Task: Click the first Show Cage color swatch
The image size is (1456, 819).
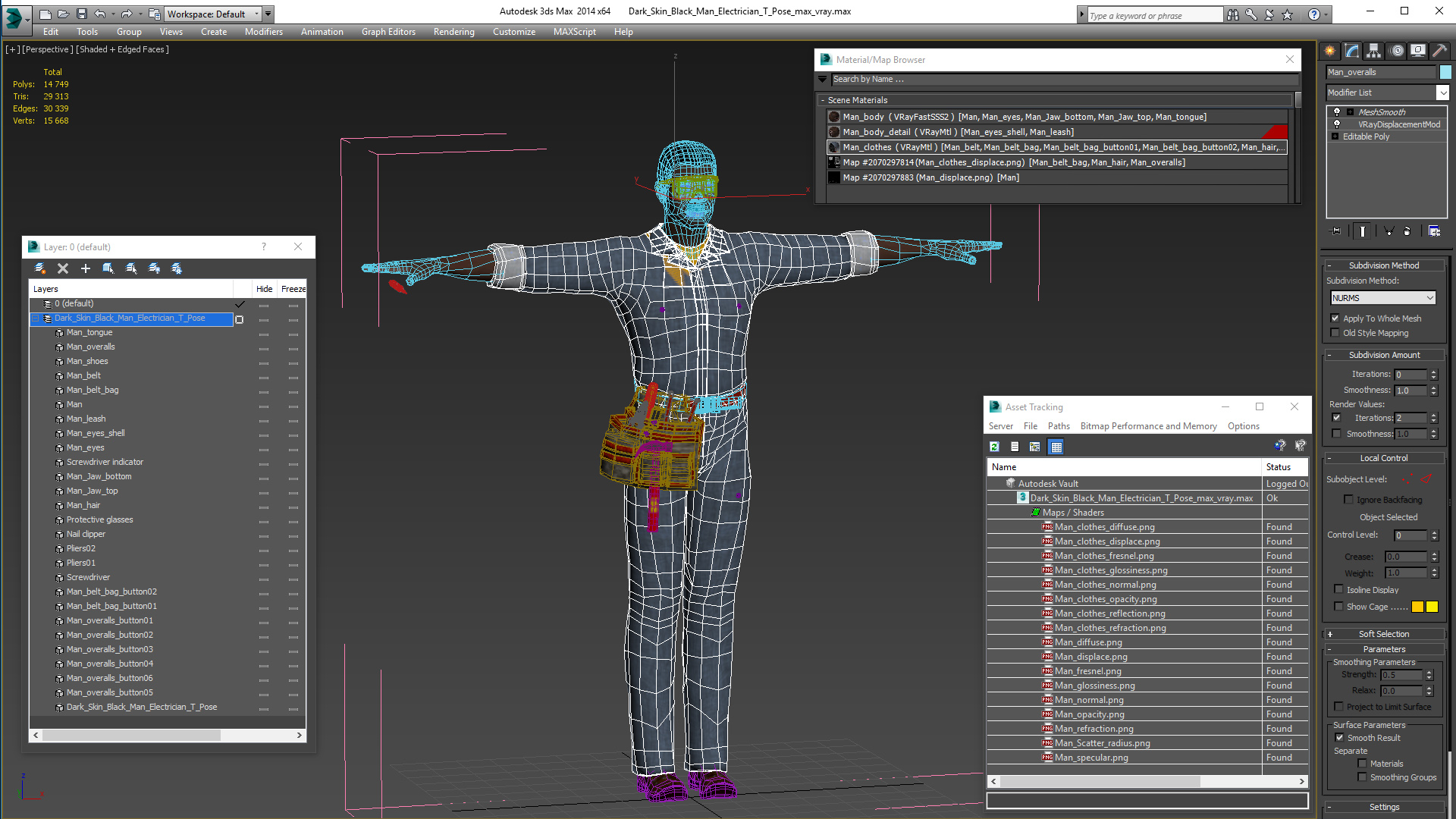Action: pos(1417,607)
